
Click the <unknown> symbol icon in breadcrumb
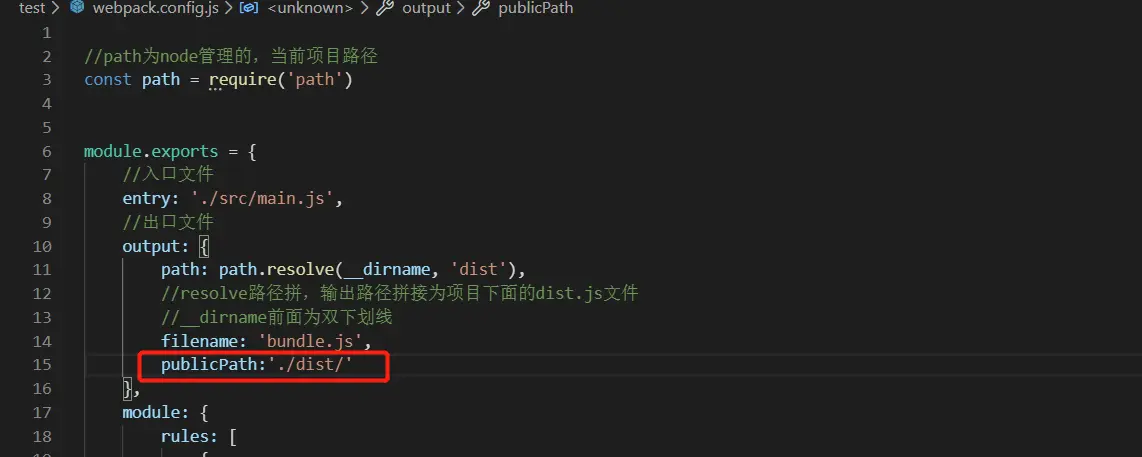(249, 8)
